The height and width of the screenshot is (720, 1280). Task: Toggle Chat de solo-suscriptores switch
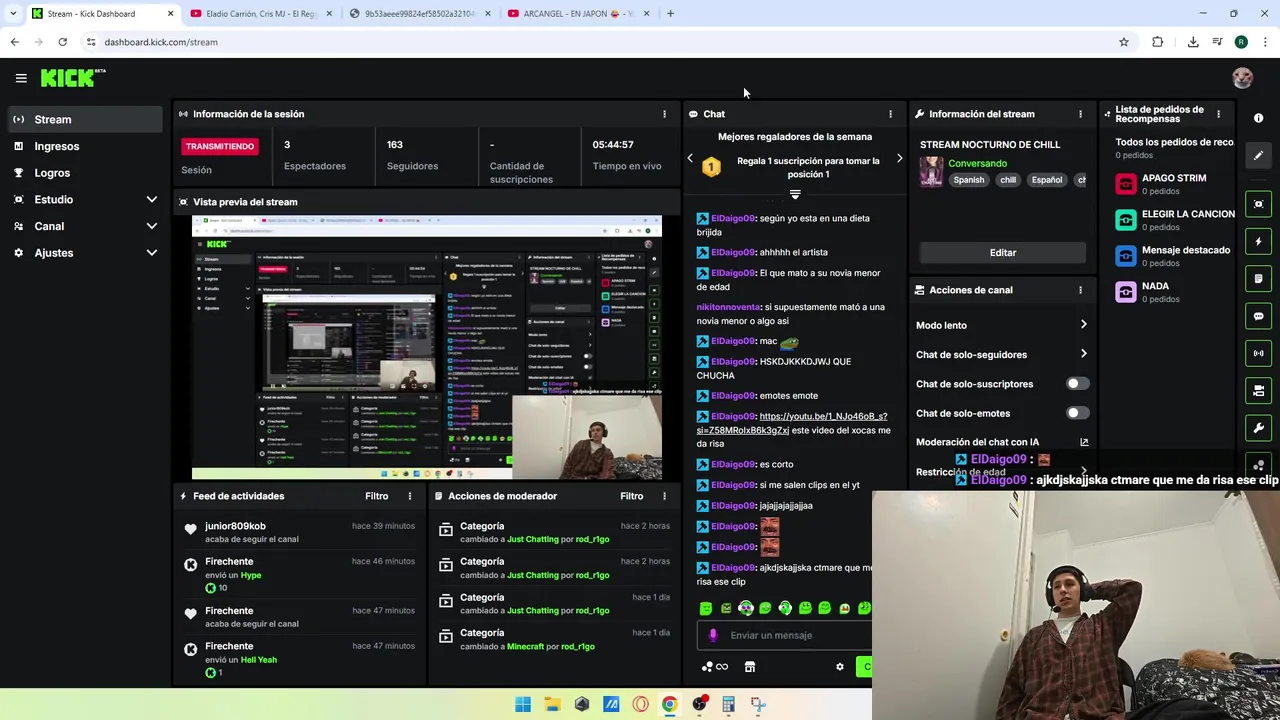tap(1076, 384)
